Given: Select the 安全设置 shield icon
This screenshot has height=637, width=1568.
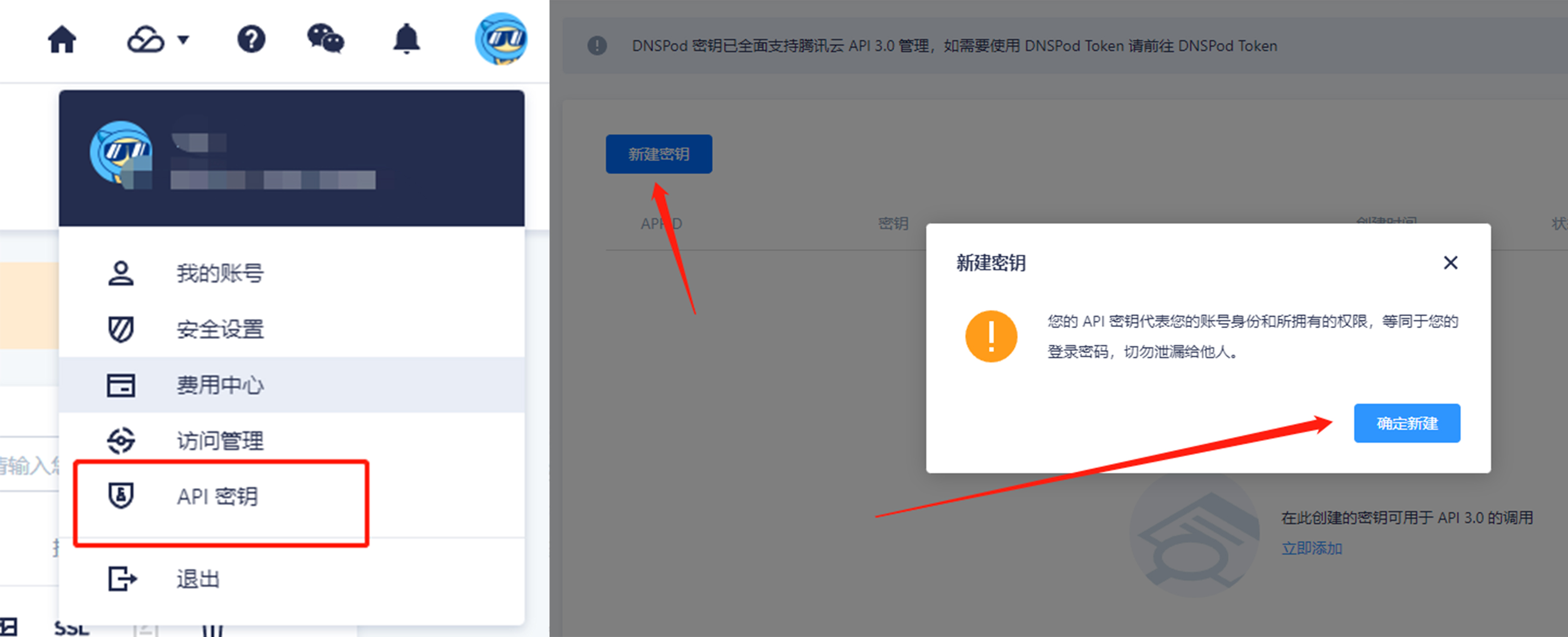Looking at the screenshot, I should pyautogui.click(x=121, y=329).
